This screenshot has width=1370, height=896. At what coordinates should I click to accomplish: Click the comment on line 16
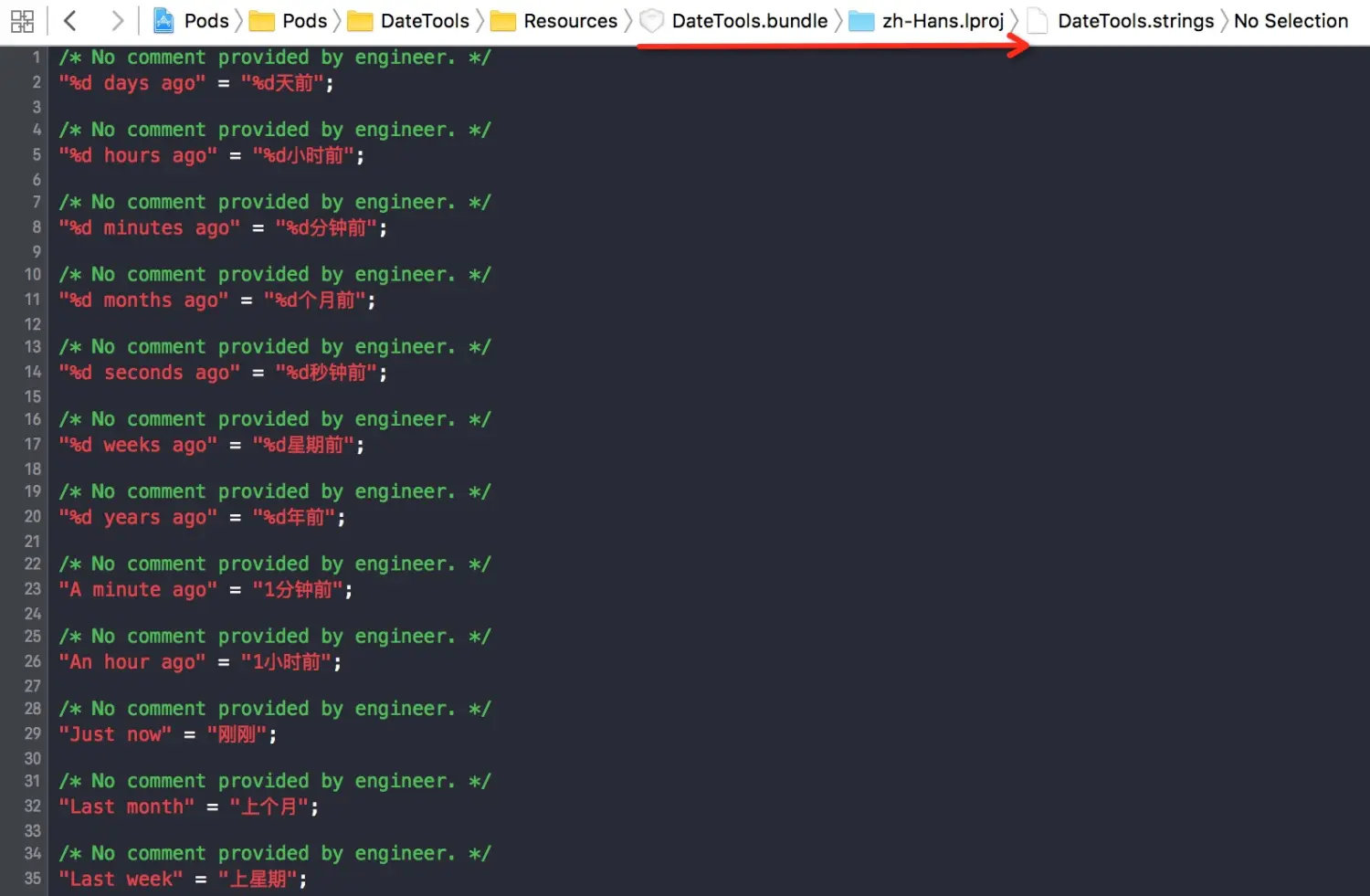pyautogui.click(x=275, y=419)
